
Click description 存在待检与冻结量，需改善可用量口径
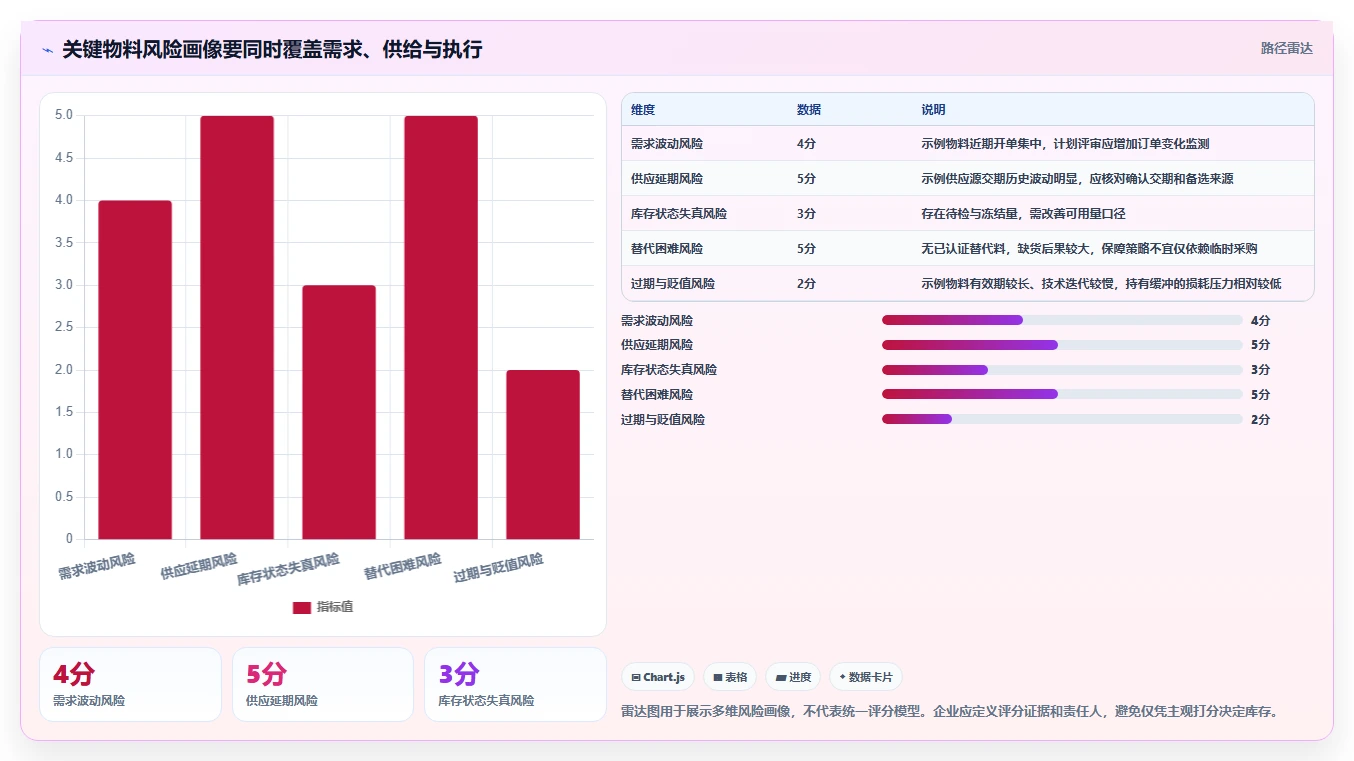pyautogui.click(x=1024, y=214)
